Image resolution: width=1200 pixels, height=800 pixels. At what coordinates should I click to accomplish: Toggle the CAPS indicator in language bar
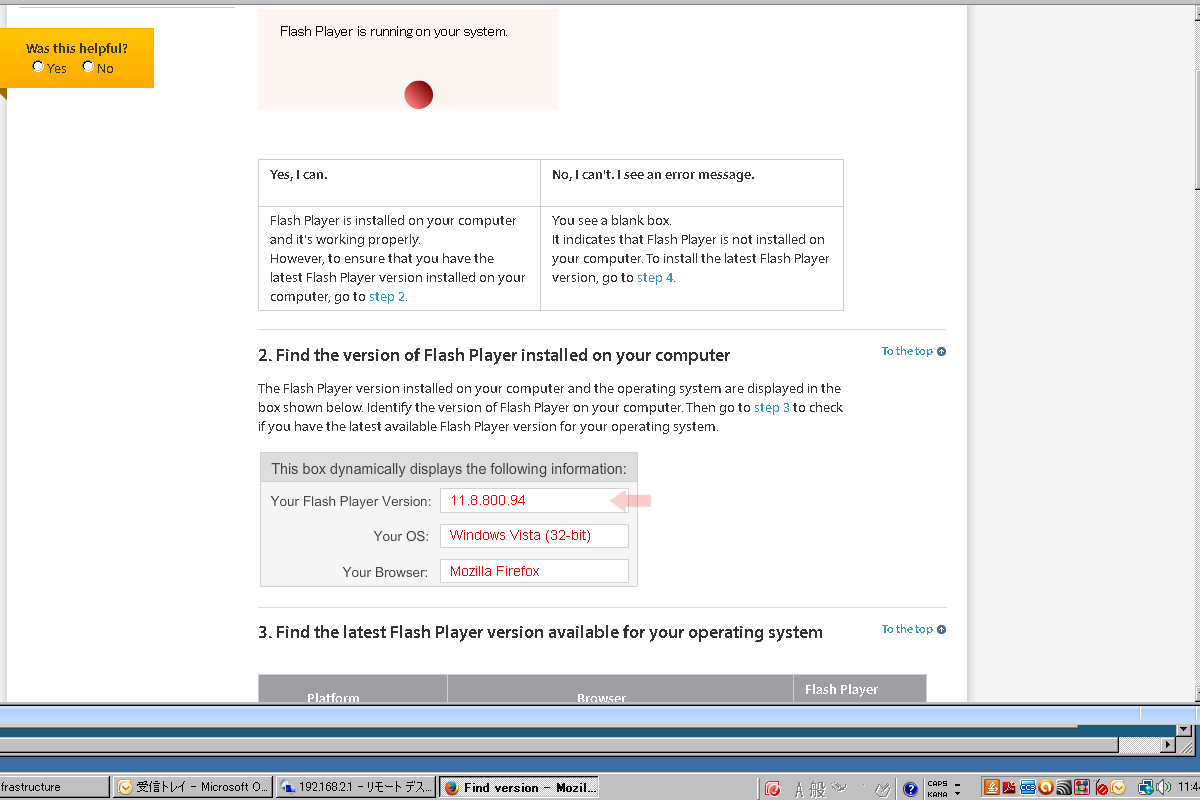click(x=938, y=784)
